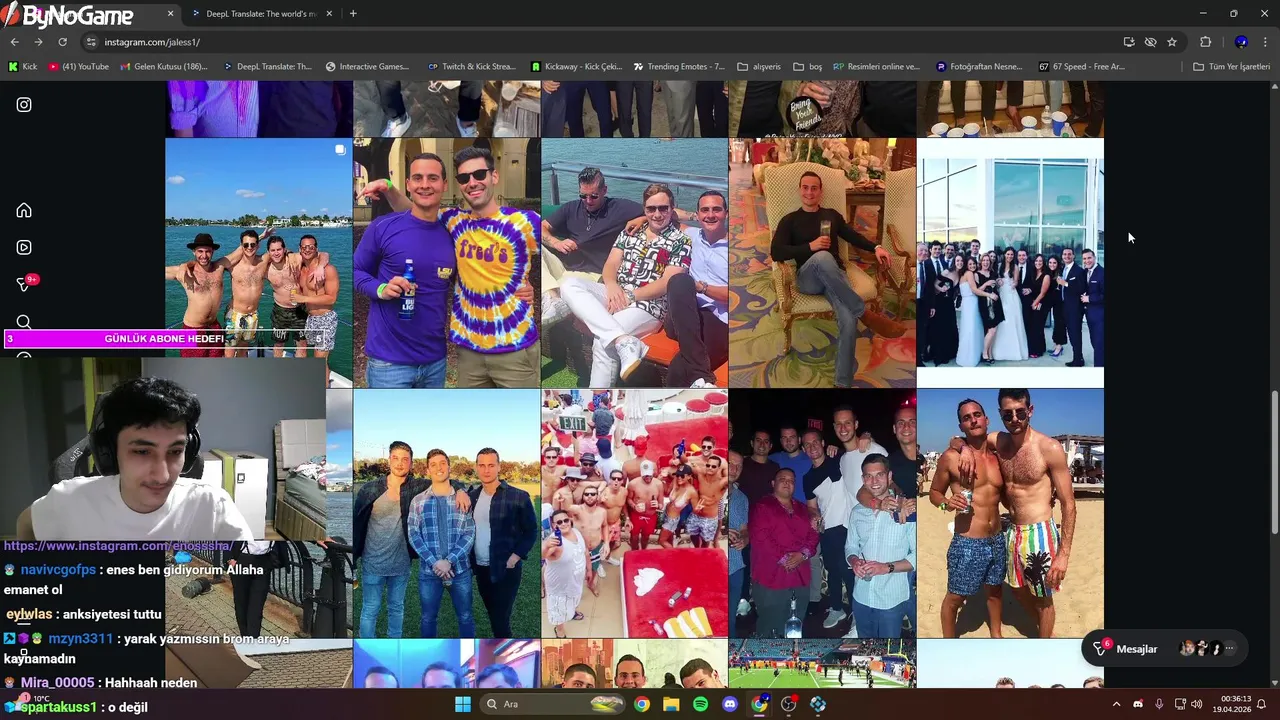
Task: Open the two shirtless men on beach photo
Action: point(1010,514)
